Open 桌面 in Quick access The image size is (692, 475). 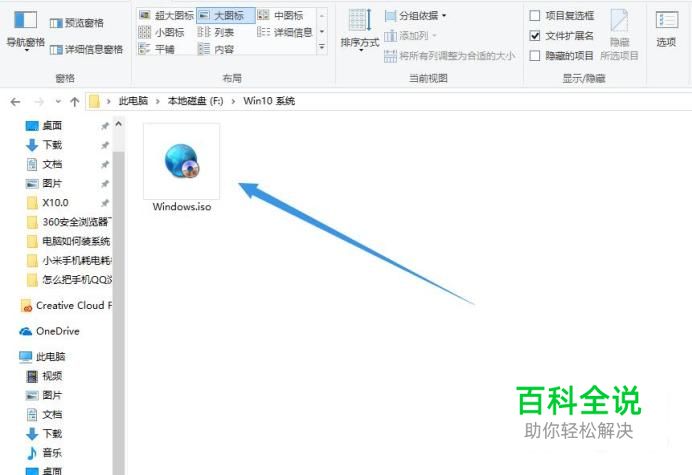[x=52, y=126]
